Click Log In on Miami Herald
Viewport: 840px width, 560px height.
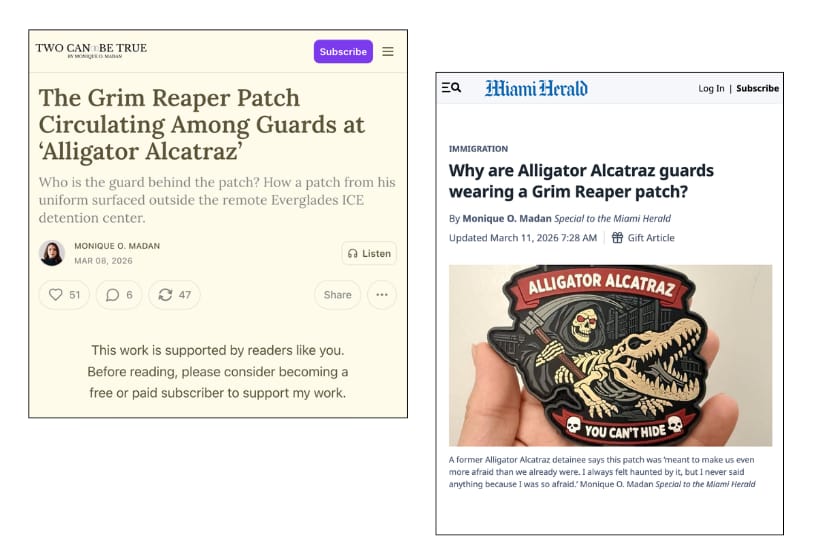[711, 88]
